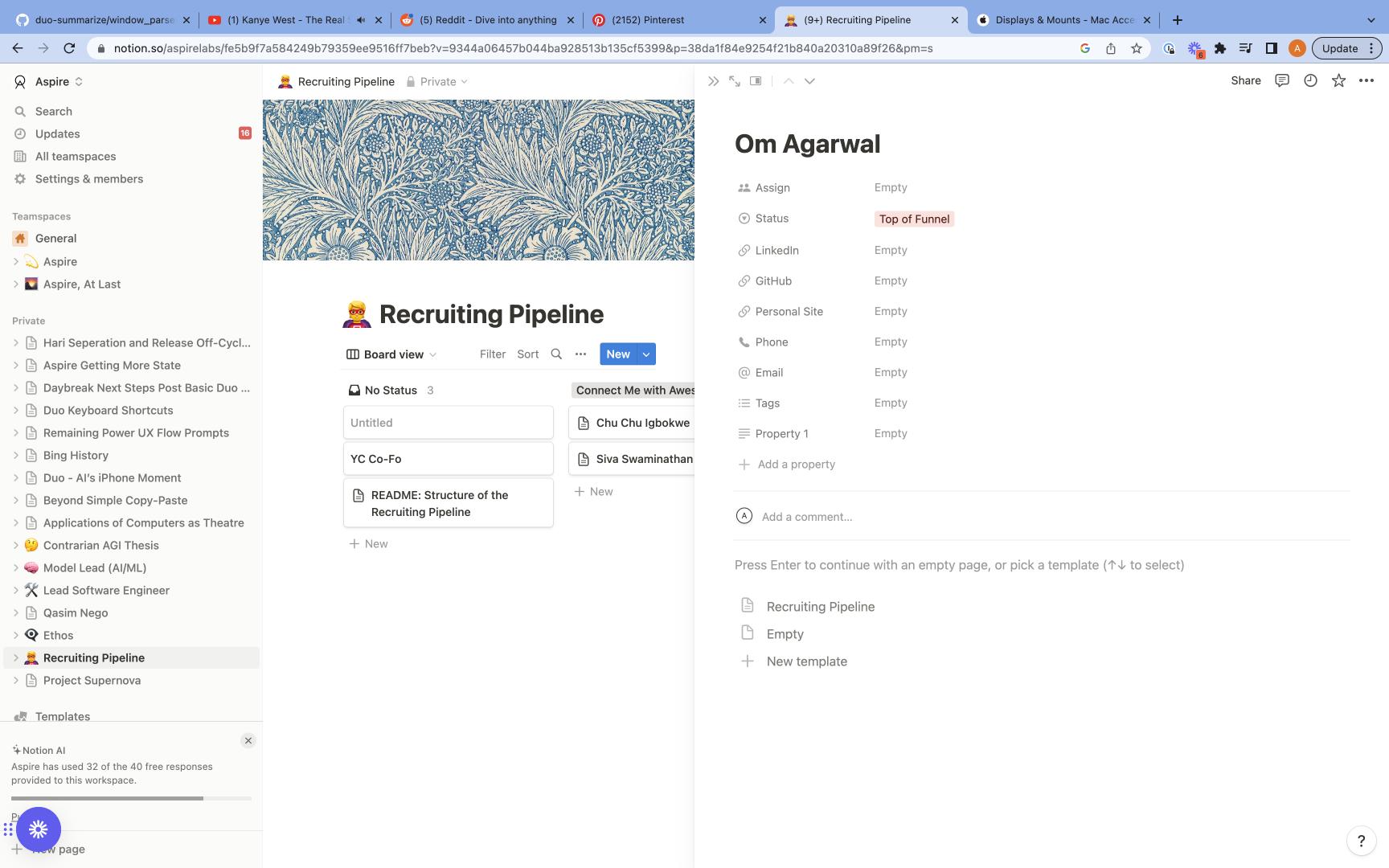
Task: Click Top of Funnel status tag
Action: (x=914, y=219)
